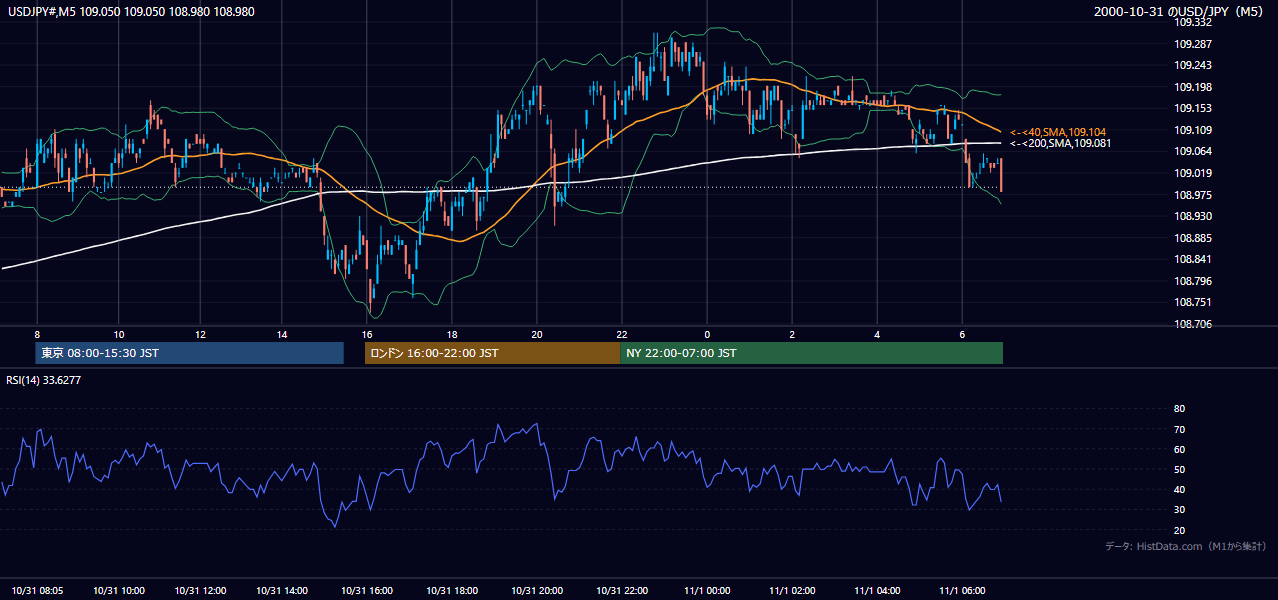Screen dimensions: 1278x600
Task: Click RSI scale value 40
Action: click(1180, 489)
